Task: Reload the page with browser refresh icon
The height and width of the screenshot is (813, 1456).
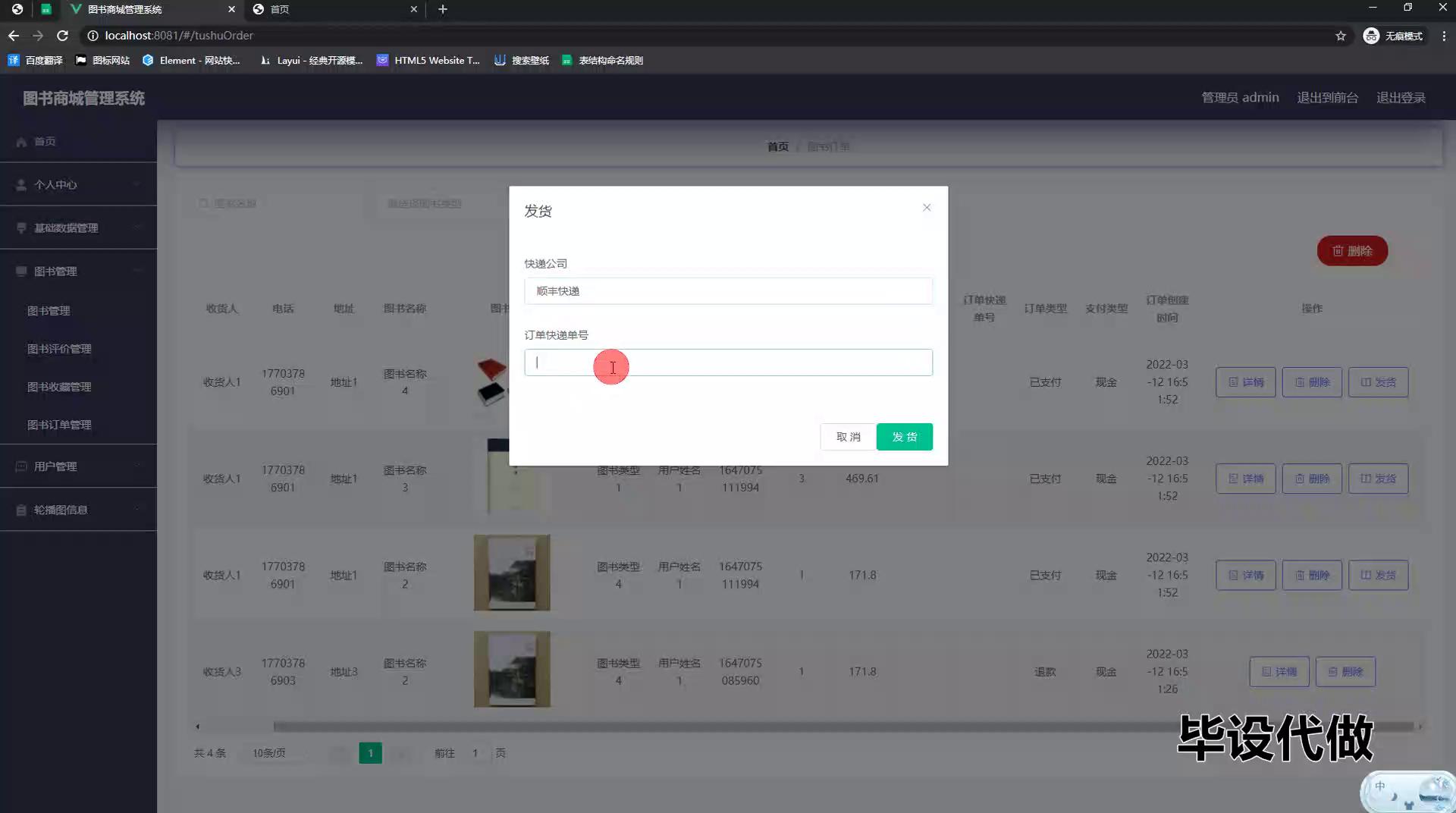Action: pos(63,36)
